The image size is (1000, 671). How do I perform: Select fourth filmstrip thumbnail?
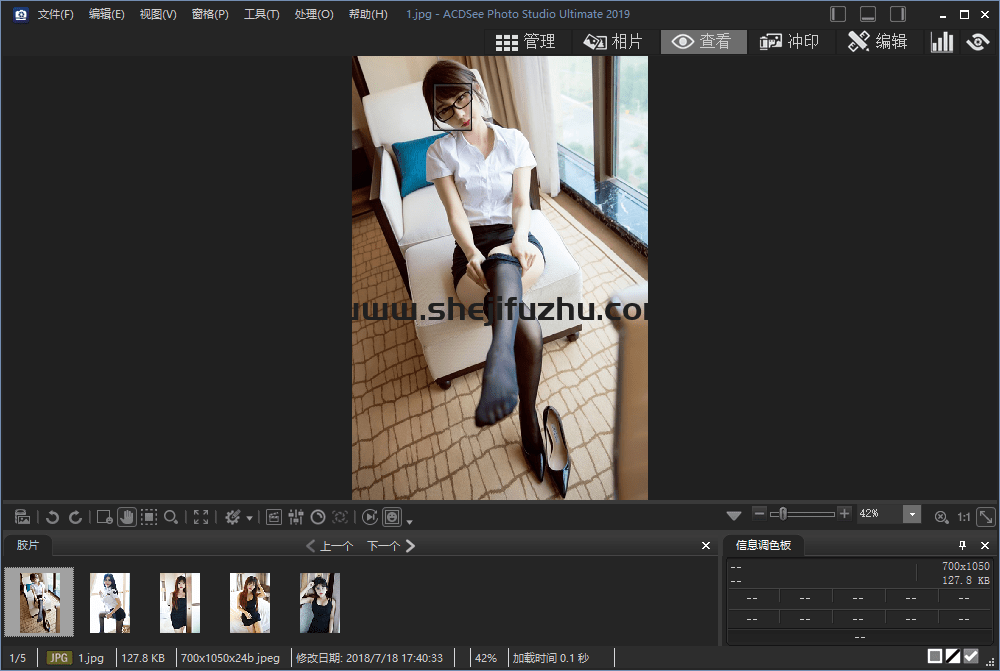click(250, 603)
